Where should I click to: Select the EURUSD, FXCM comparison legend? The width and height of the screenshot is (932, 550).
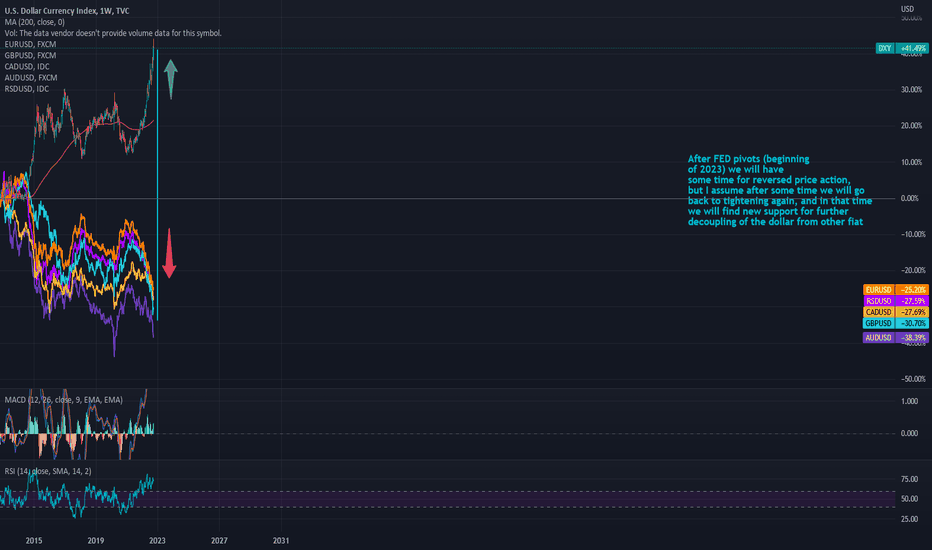[30, 44]
